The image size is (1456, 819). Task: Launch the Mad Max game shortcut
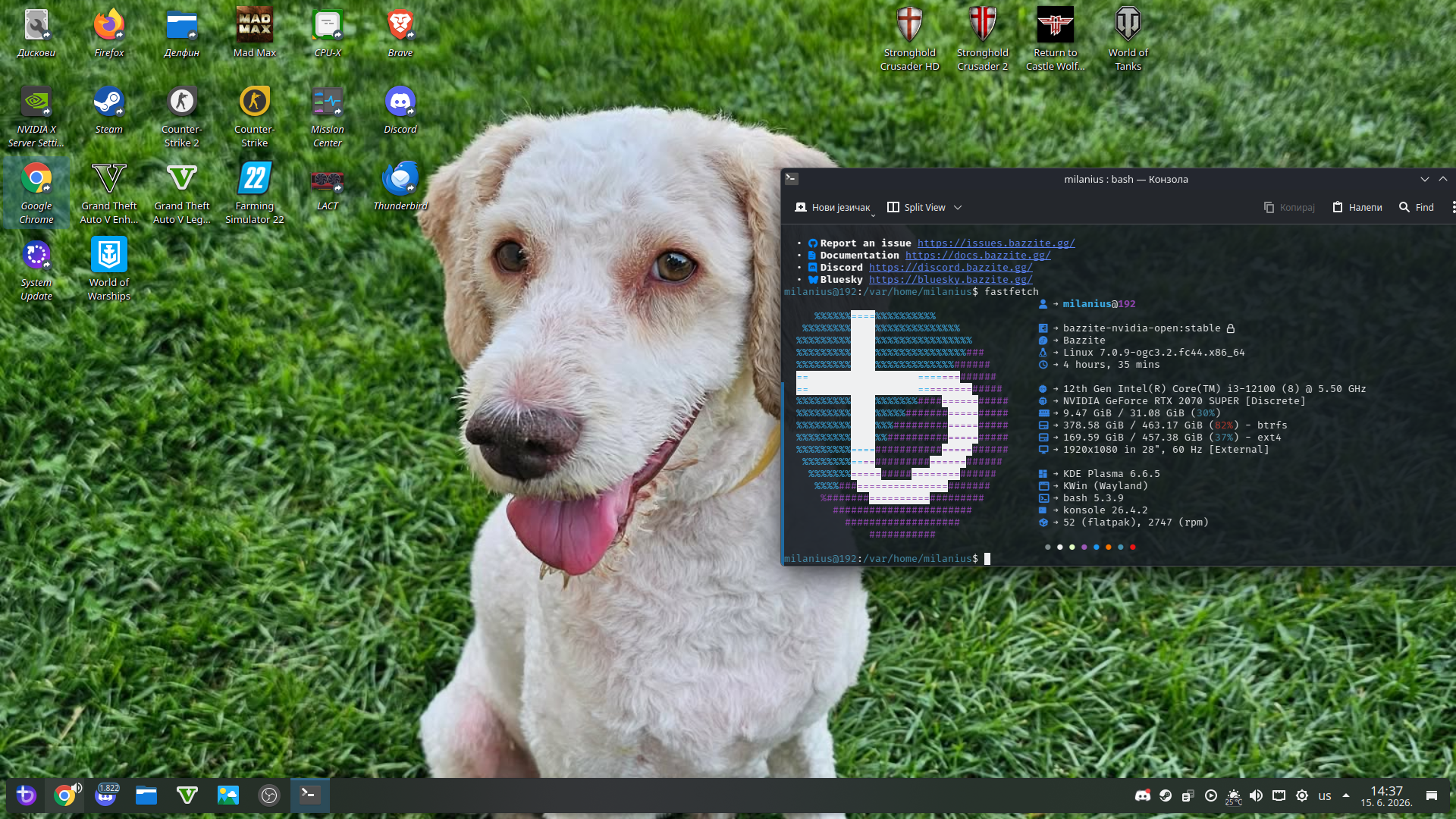tap(255, 33)
